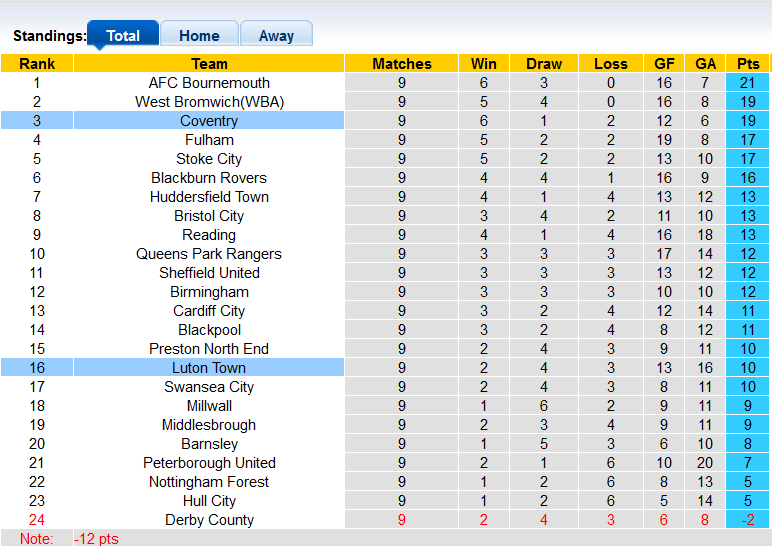The width and height of the screenshot is (772, 547).
Task: Open Blackburn Rovers team details
Action: (209, 178)
